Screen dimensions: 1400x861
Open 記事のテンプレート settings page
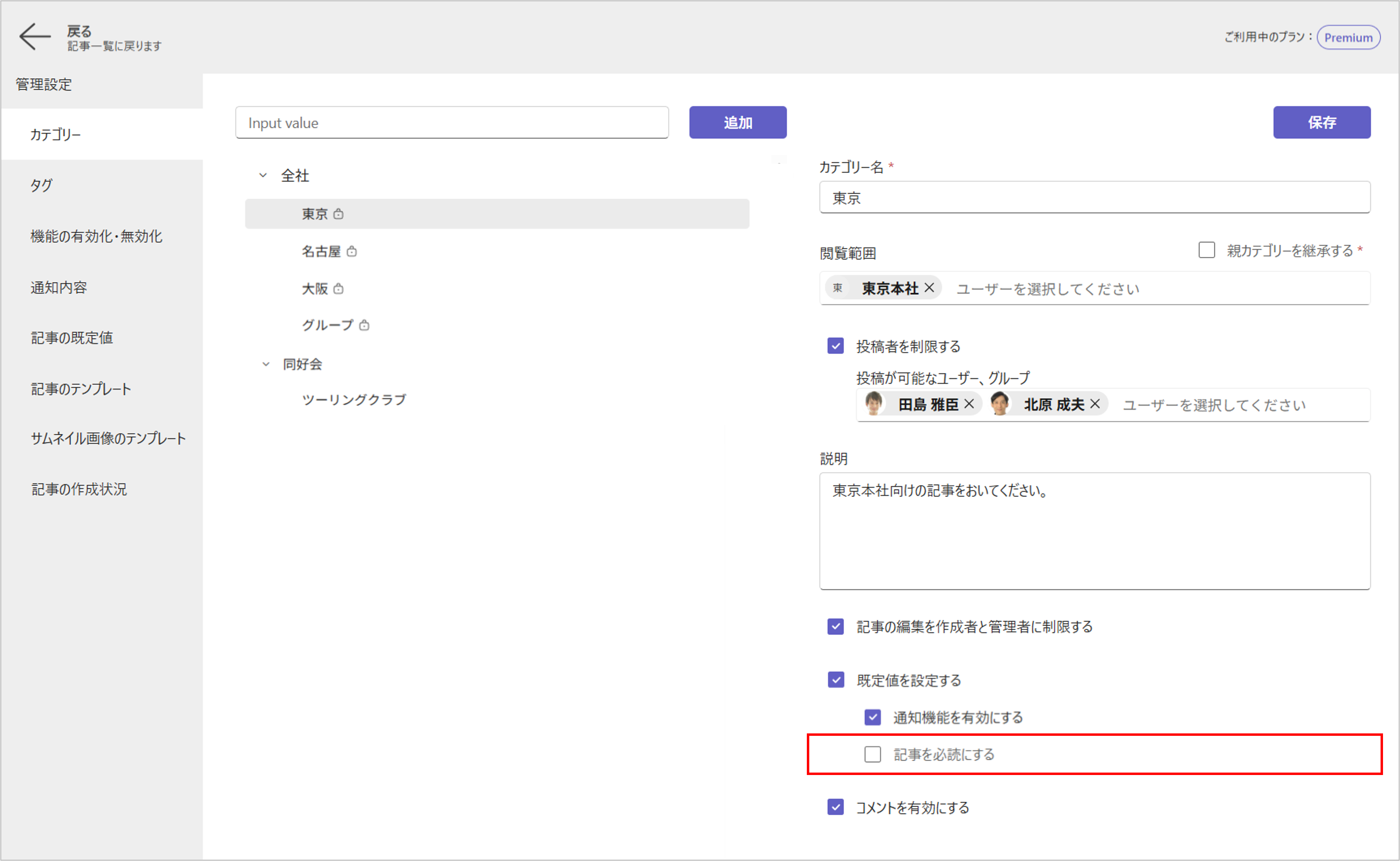coord(81,389)
